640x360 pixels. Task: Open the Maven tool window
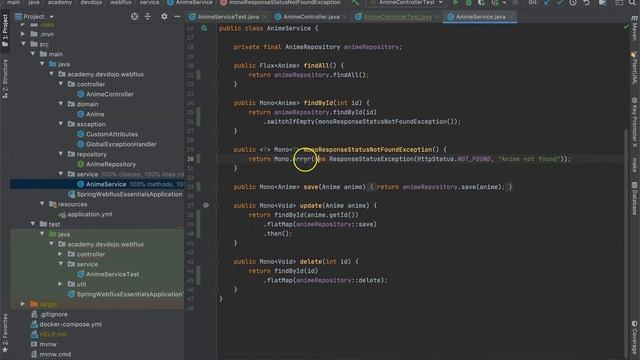[x=634, y=29]
